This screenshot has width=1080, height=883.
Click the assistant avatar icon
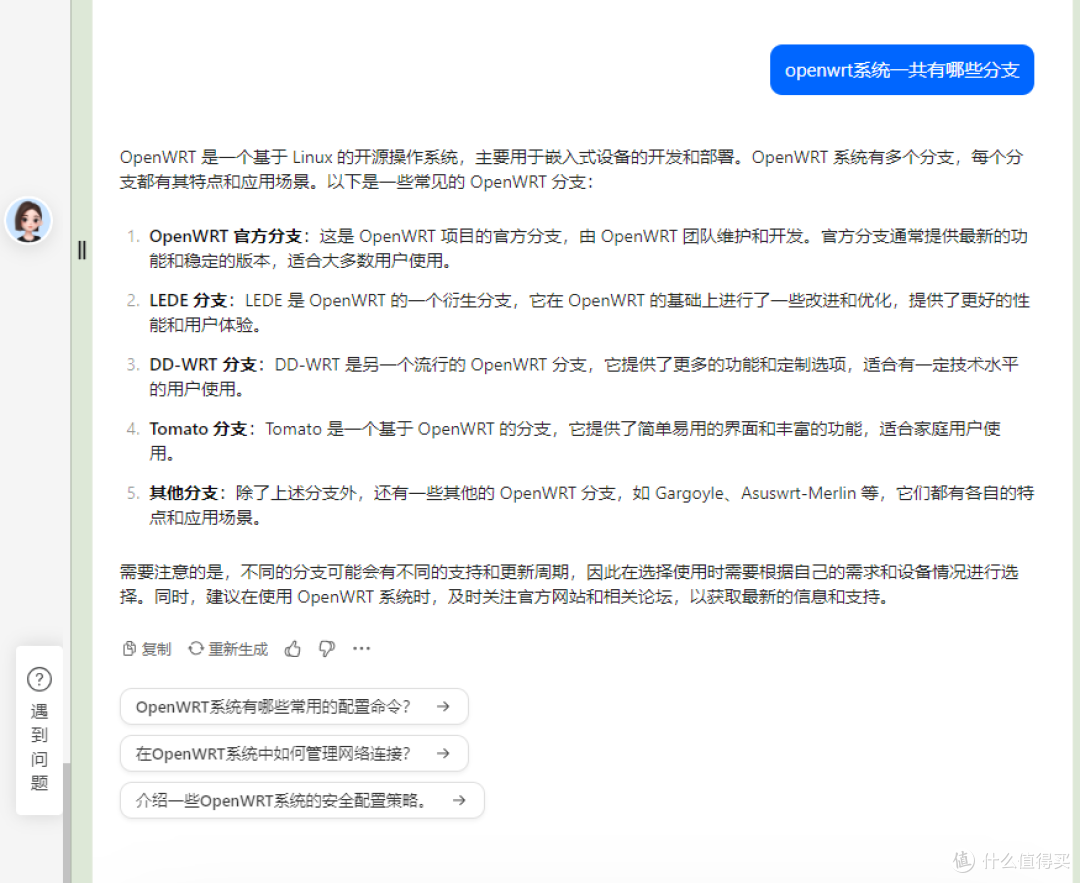[x=28, y=221]
